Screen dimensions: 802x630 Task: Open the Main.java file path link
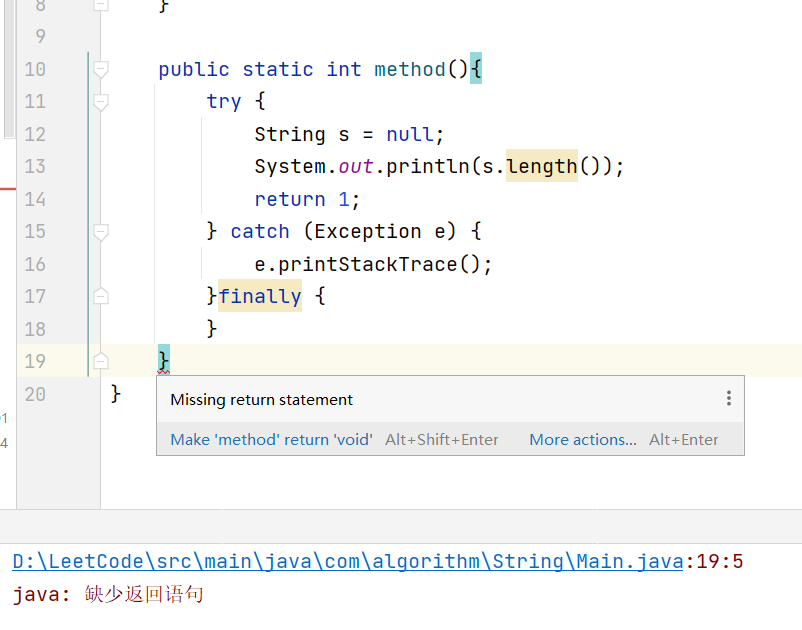(x=348, y=561)
